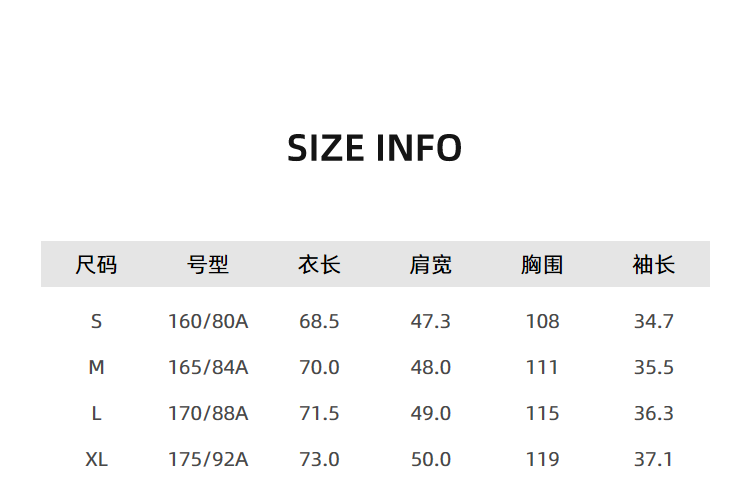The image size is (750, 482).
Task: Click the 165/84A model cell
Action: 208,367
